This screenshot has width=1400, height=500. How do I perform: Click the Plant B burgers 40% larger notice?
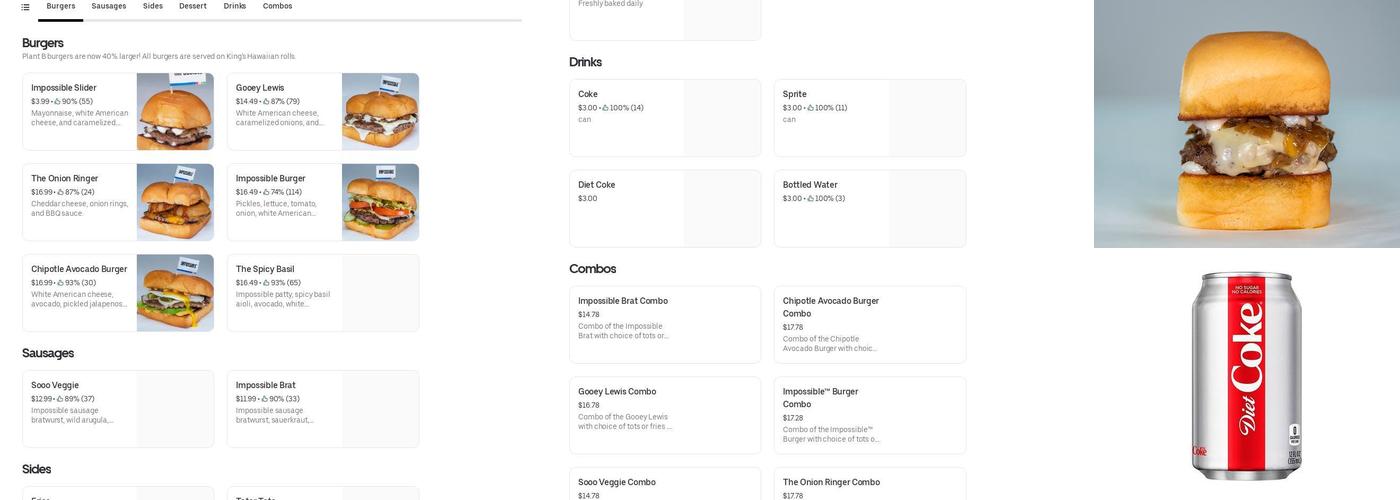159,57
